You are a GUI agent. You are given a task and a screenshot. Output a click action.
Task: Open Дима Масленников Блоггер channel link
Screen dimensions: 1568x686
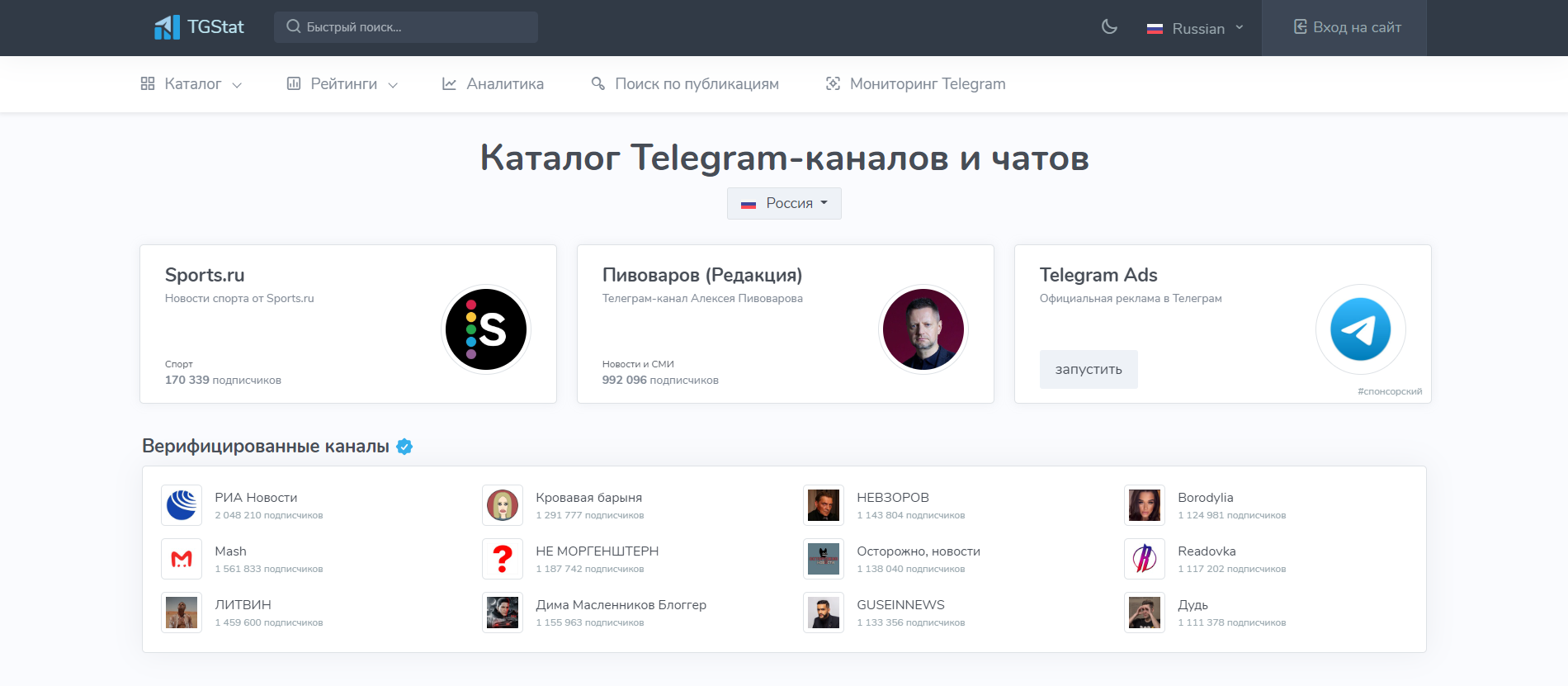pyautogui.click(x=621, y=605)
